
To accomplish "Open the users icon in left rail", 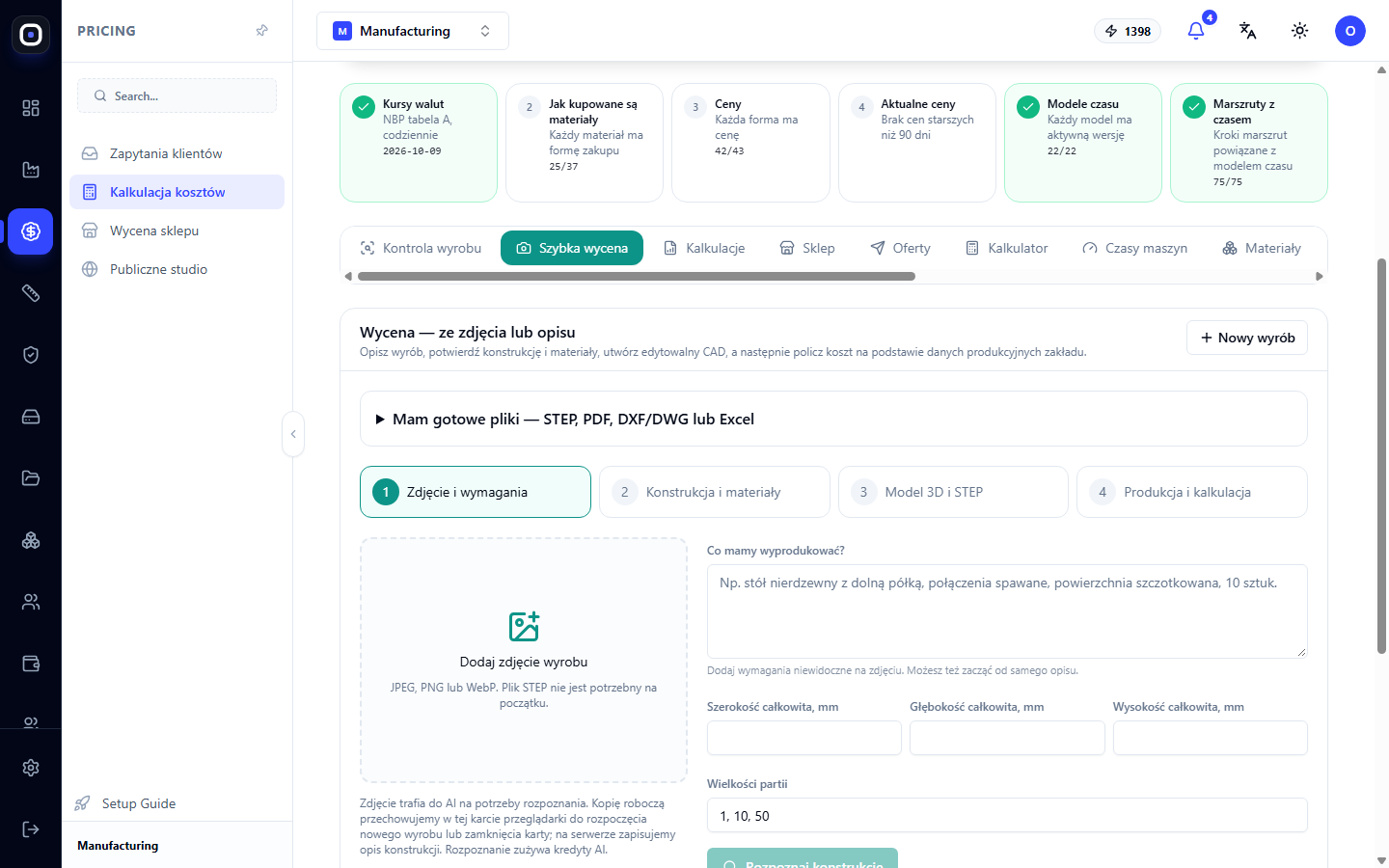I will click(31, 602).
